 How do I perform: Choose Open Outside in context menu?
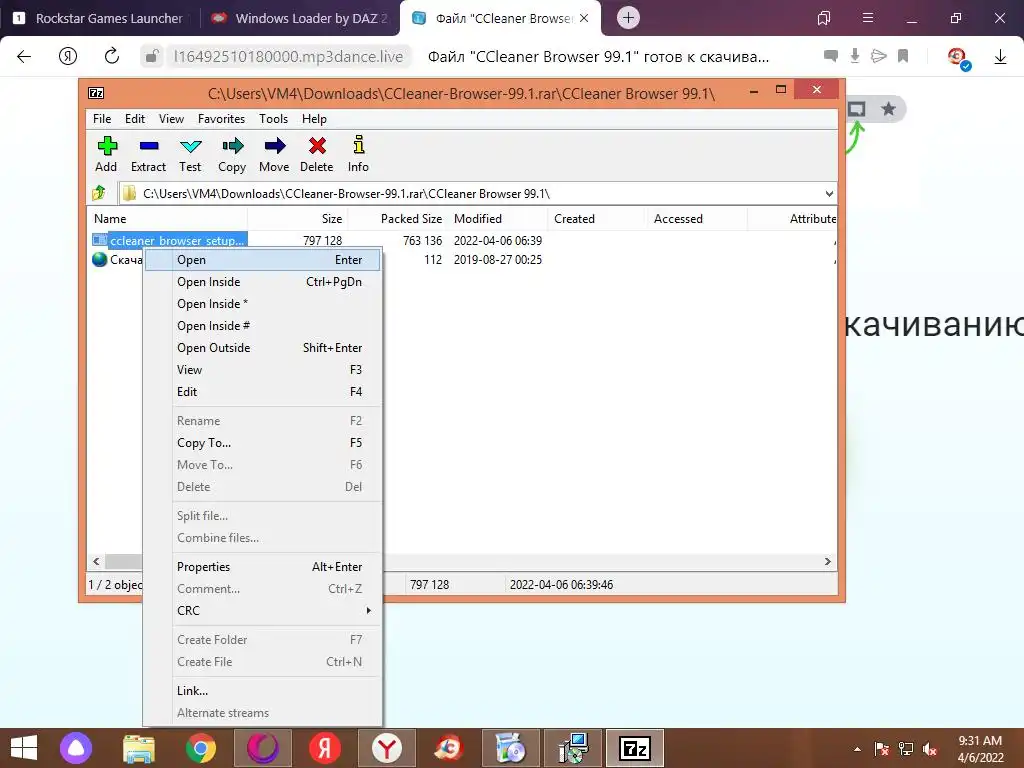[x=262, y=348]
